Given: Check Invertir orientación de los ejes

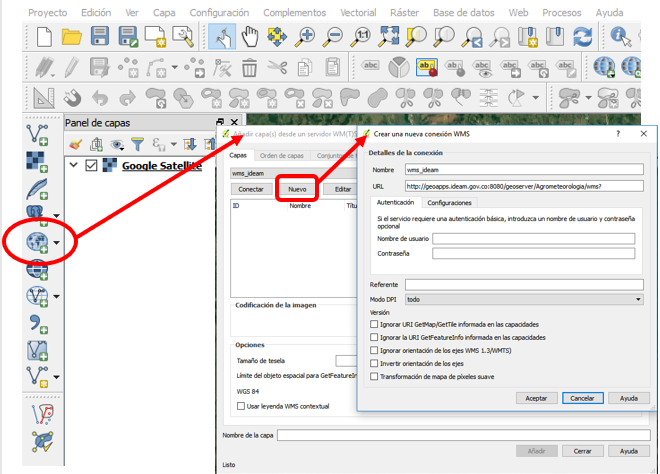Looking at the screenshot, I should pos(374,363).
